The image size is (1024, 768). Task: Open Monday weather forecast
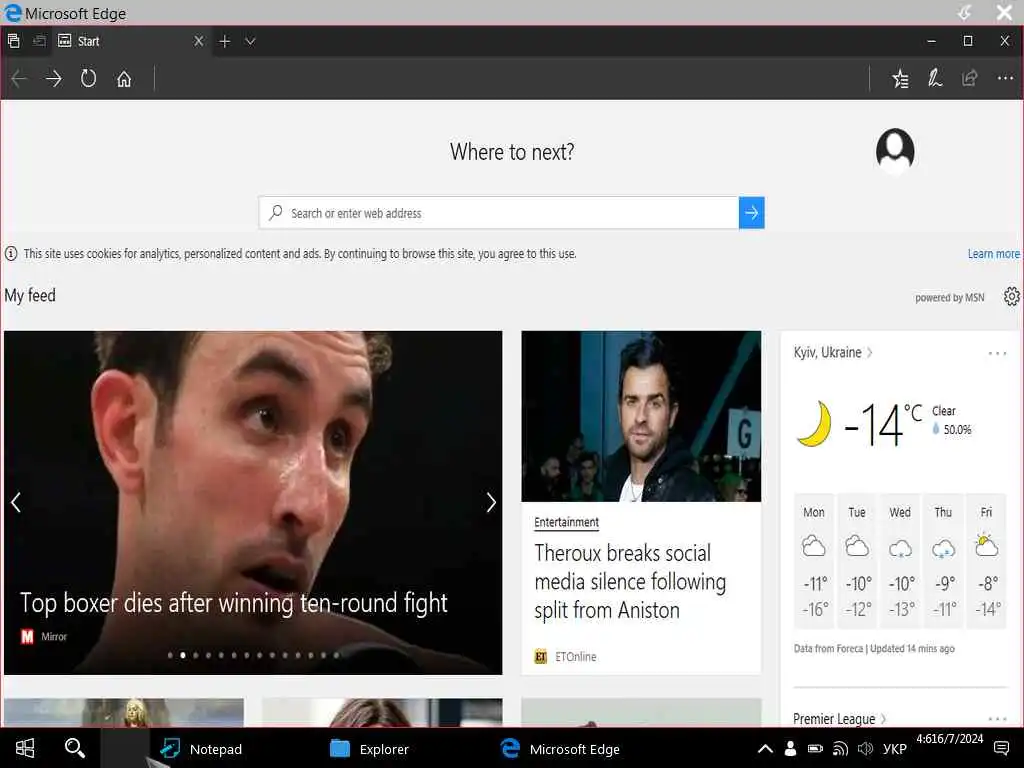point(814,561)
